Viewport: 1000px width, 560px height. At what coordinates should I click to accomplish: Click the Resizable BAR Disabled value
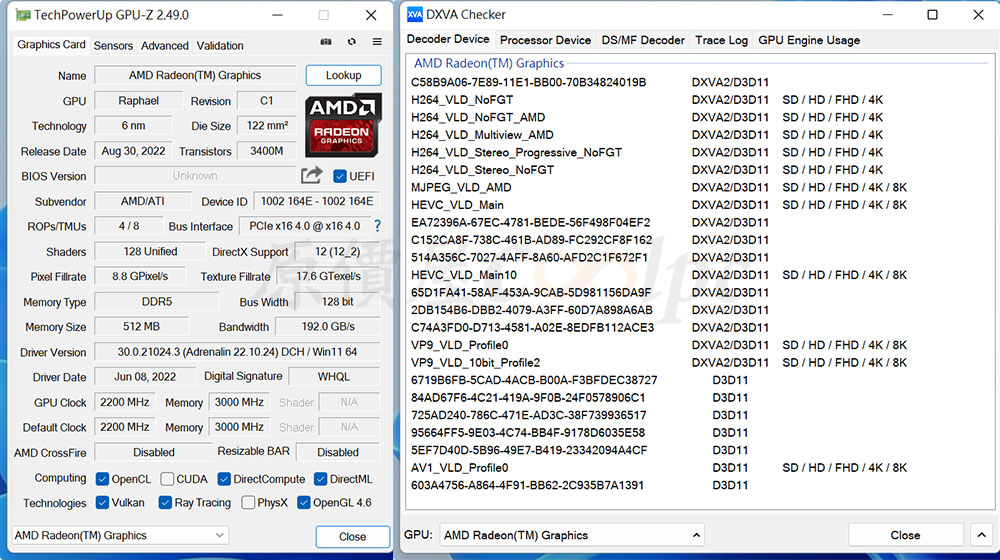pyautogui.click(x=338, y=452)
